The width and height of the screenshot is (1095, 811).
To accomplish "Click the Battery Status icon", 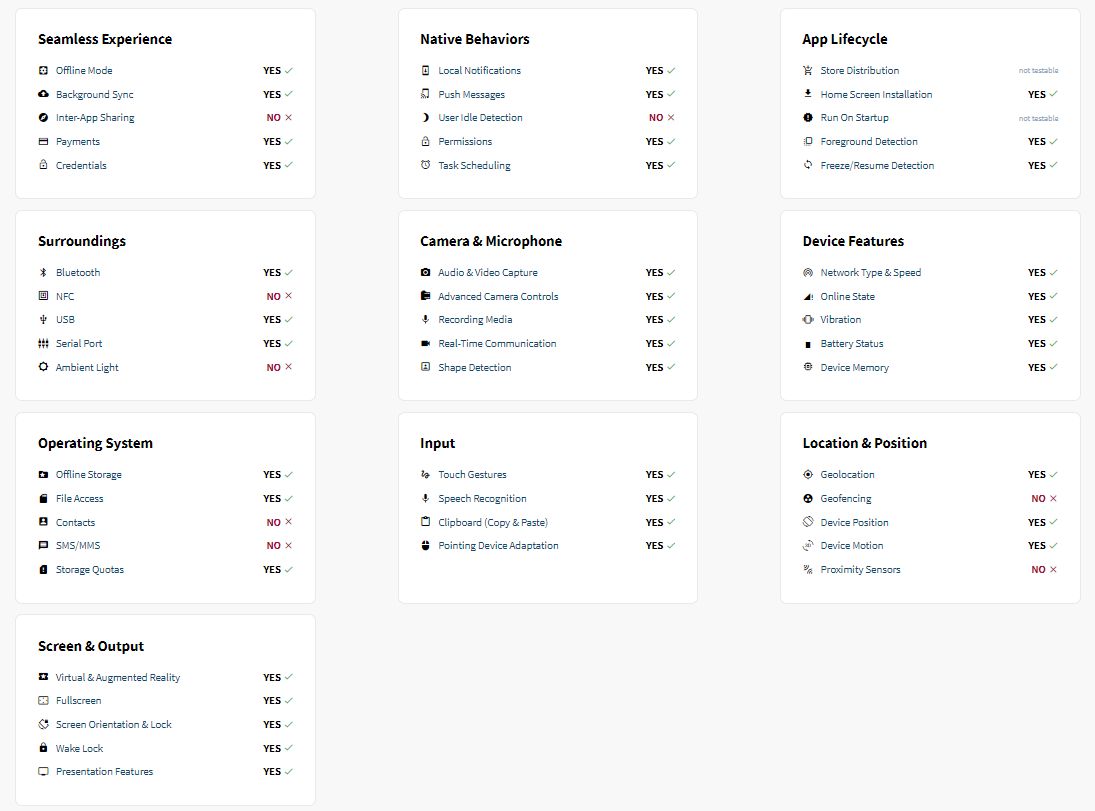I will [x=808, y=344].
